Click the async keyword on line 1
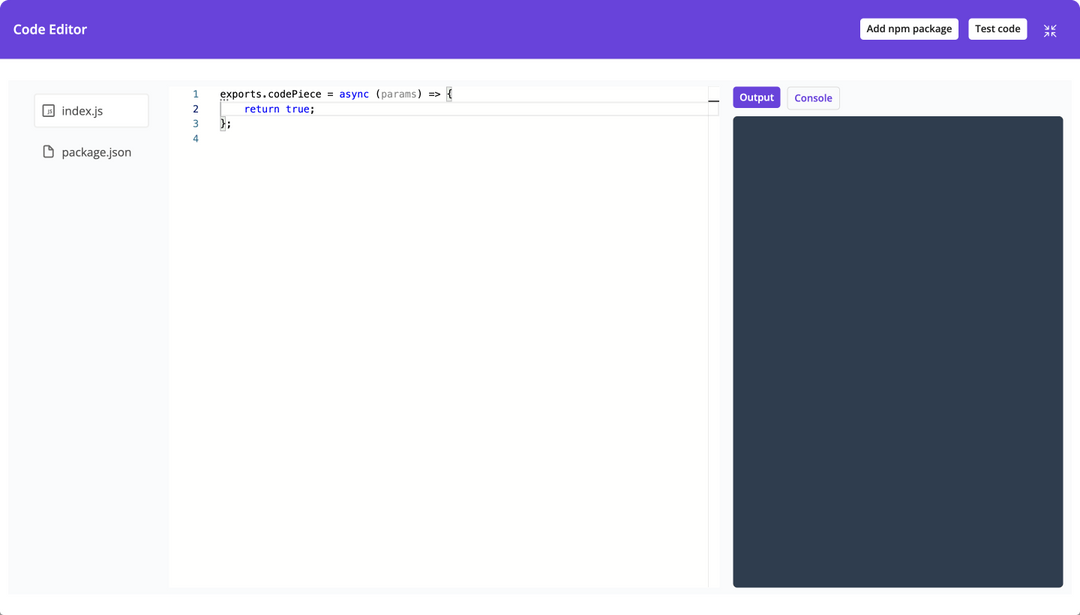 (x=353, y=93)
